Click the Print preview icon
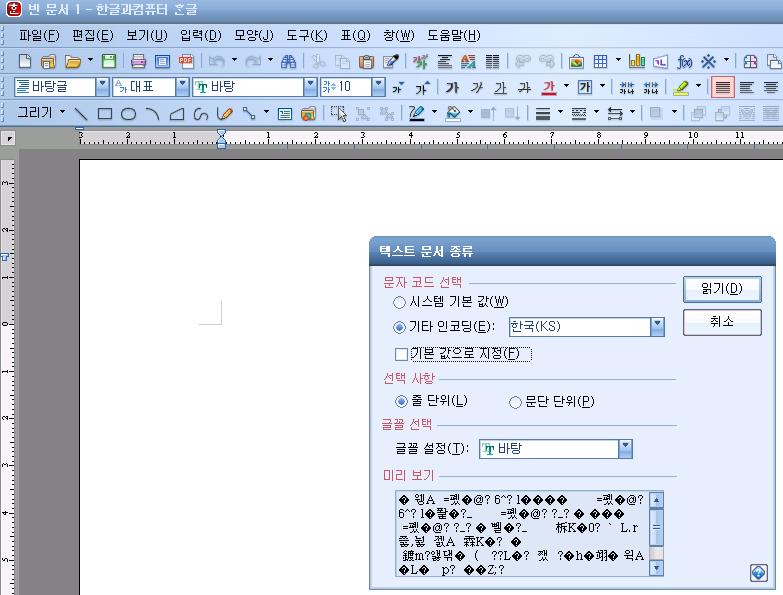 point(162,61)
